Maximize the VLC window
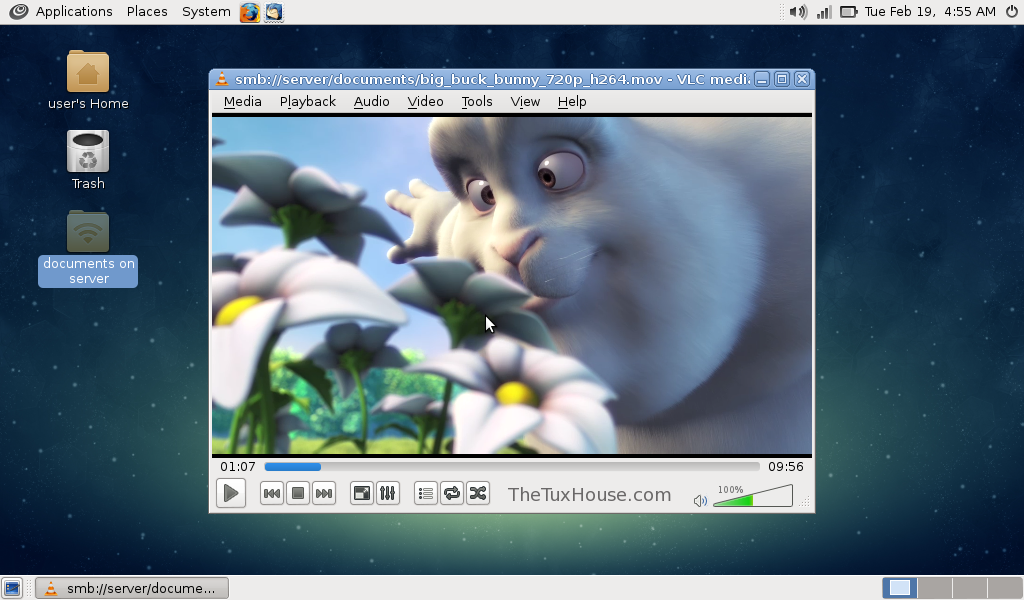The image size is (1024, 600). (782, 79)
